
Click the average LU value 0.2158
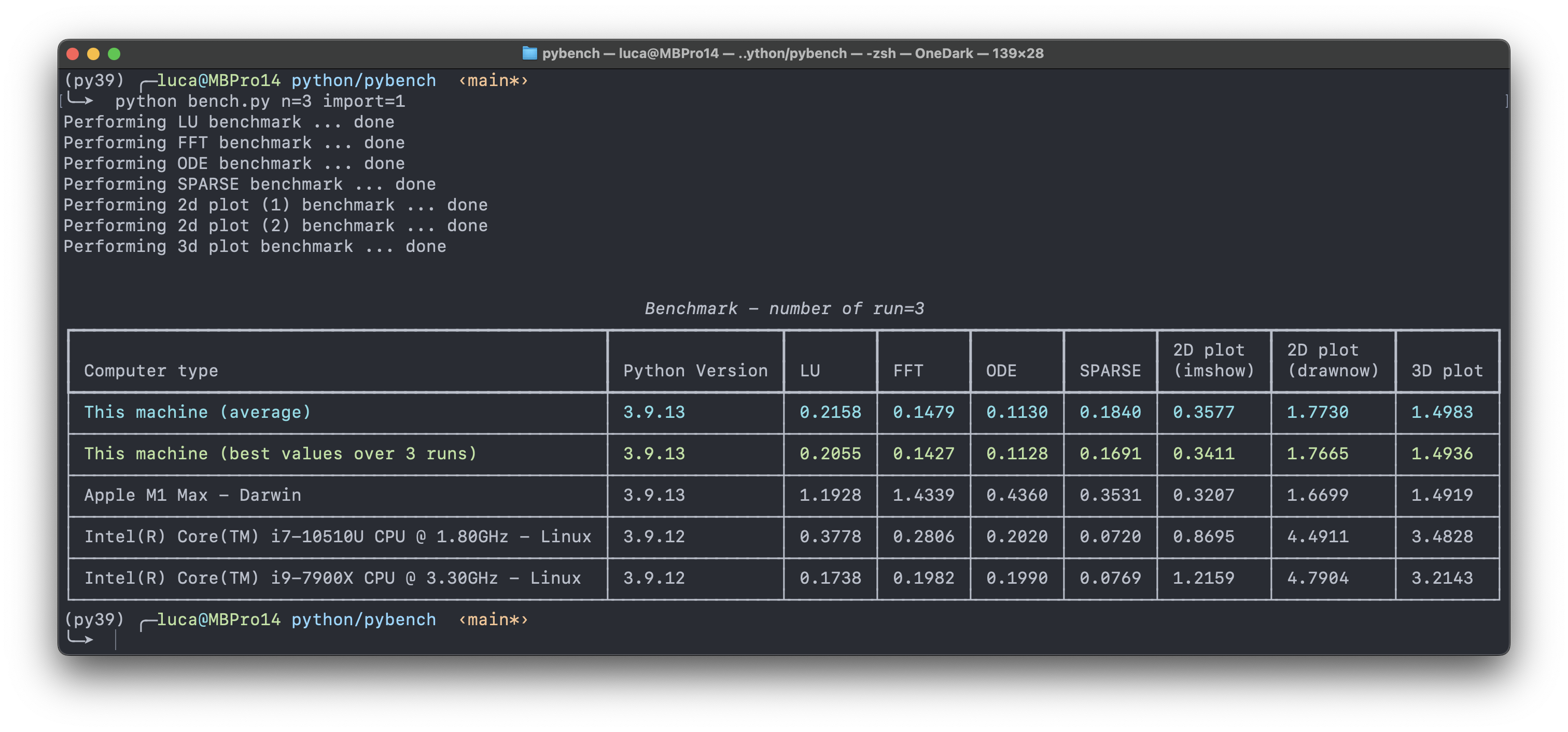(830, 412)
